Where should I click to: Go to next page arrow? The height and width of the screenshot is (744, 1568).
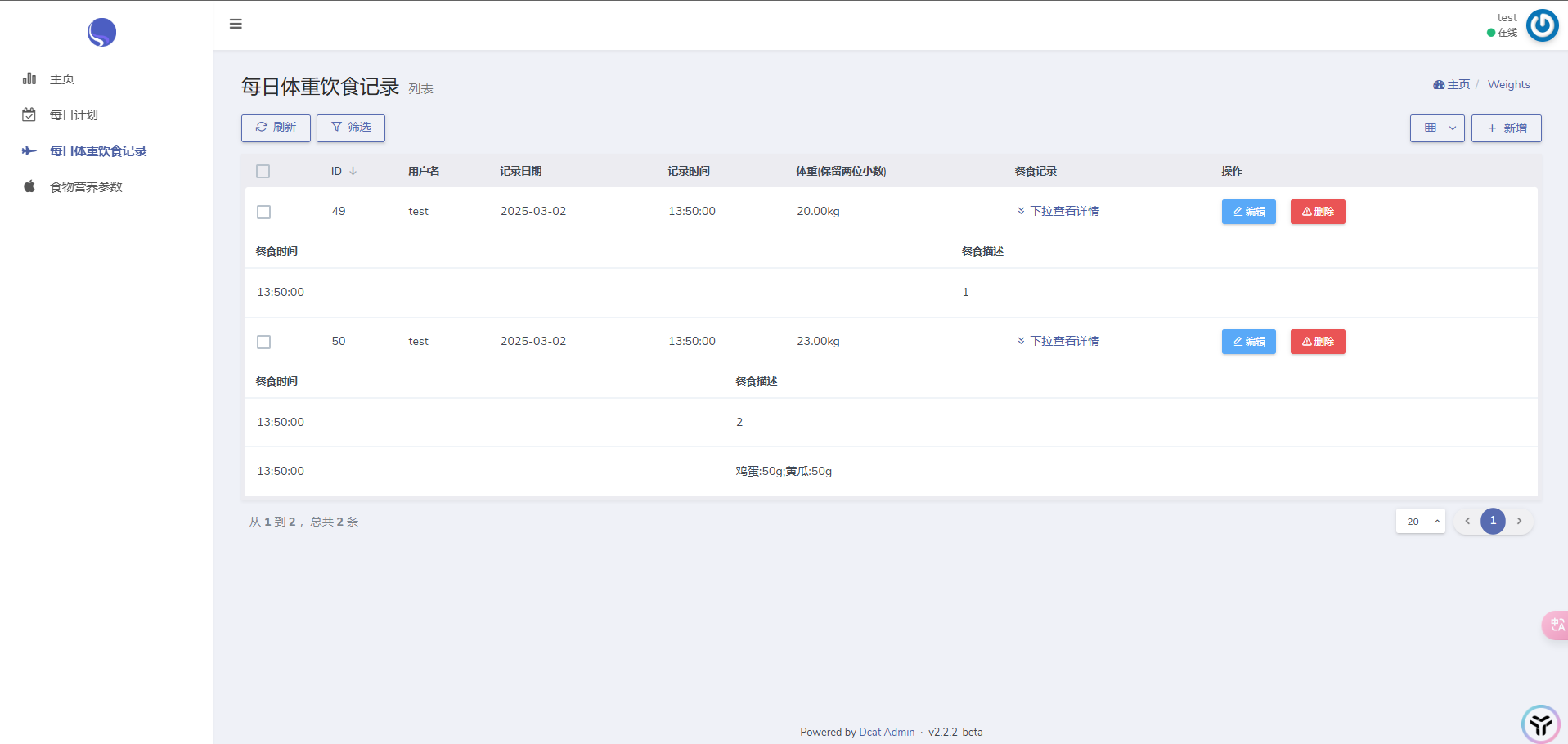[1519, 521]
